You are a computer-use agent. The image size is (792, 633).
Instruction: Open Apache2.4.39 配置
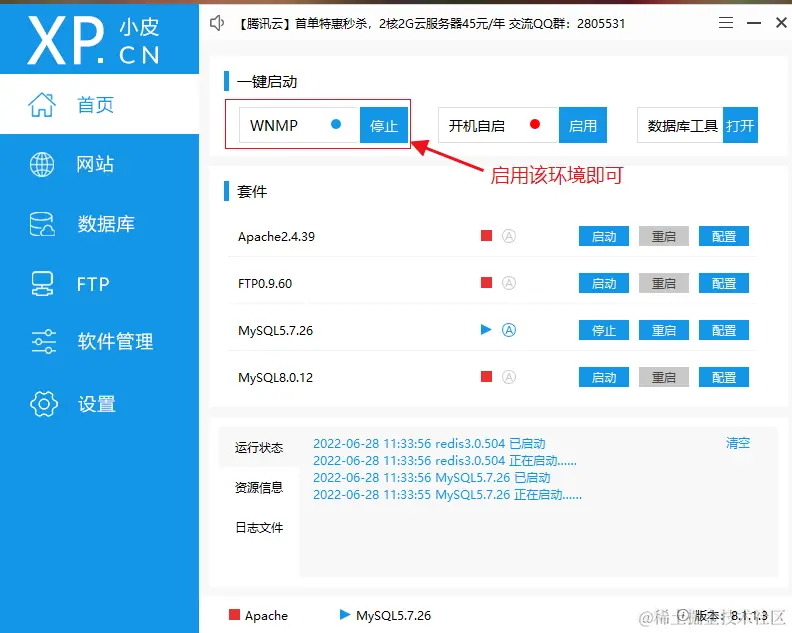(724, 236)
